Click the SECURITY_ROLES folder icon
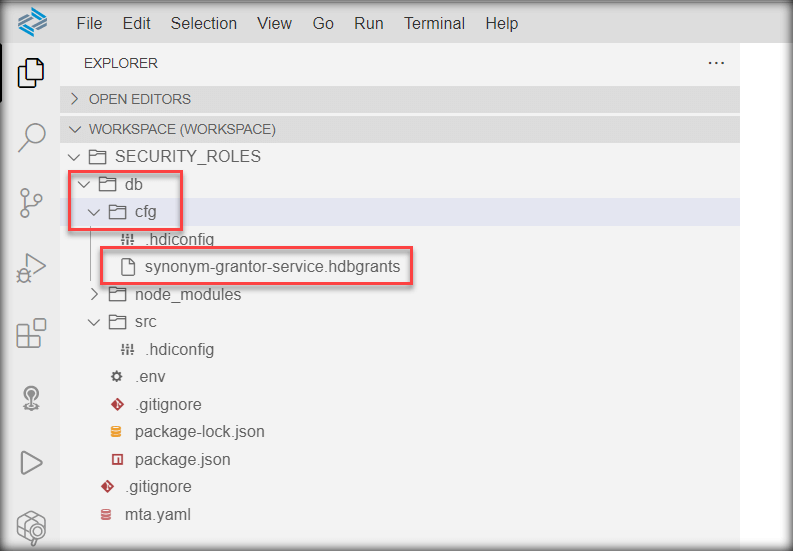Screen dimensions: 793x551 point(97,157)
